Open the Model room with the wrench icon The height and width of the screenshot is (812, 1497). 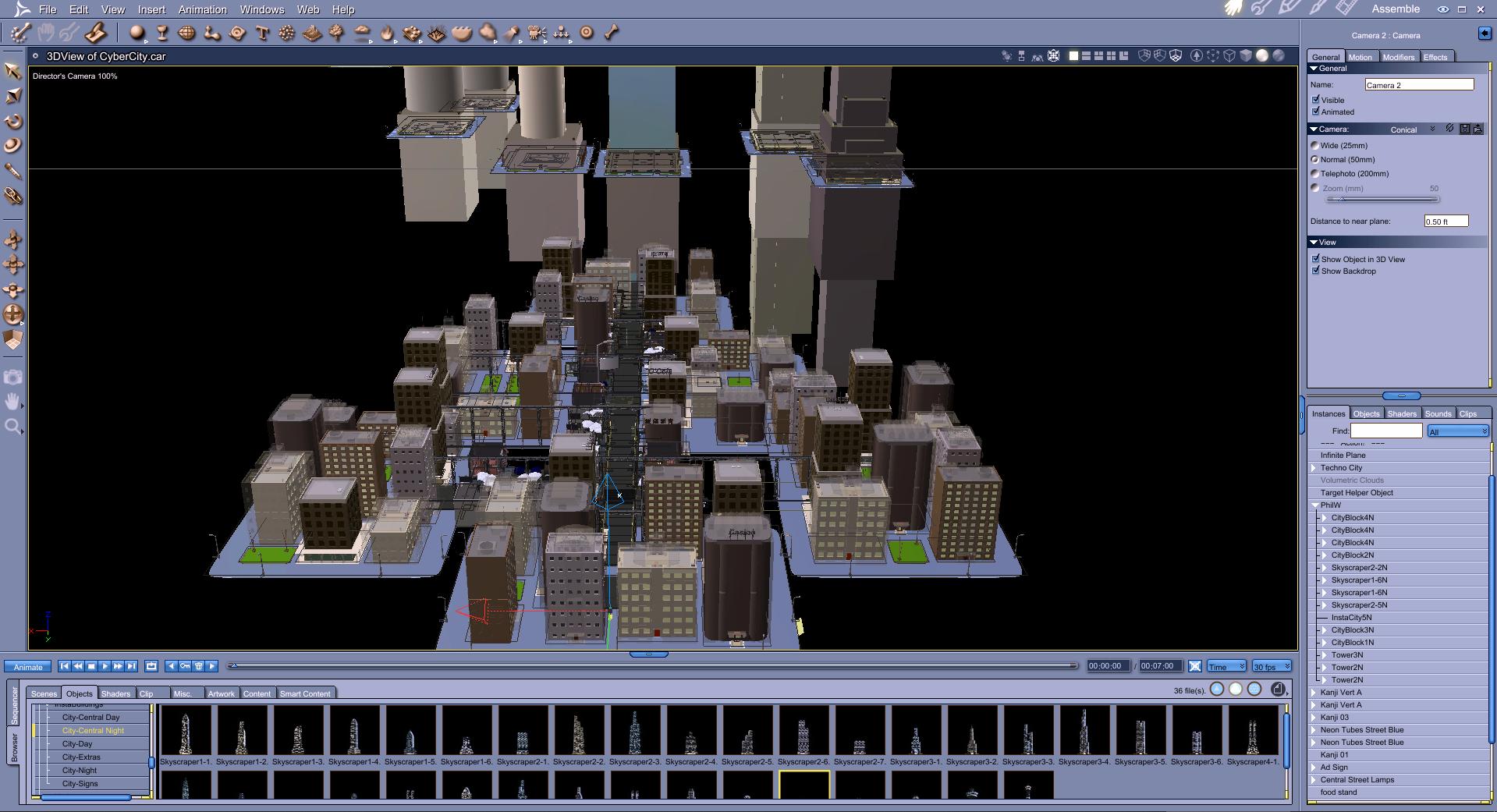coord(1261,9)
